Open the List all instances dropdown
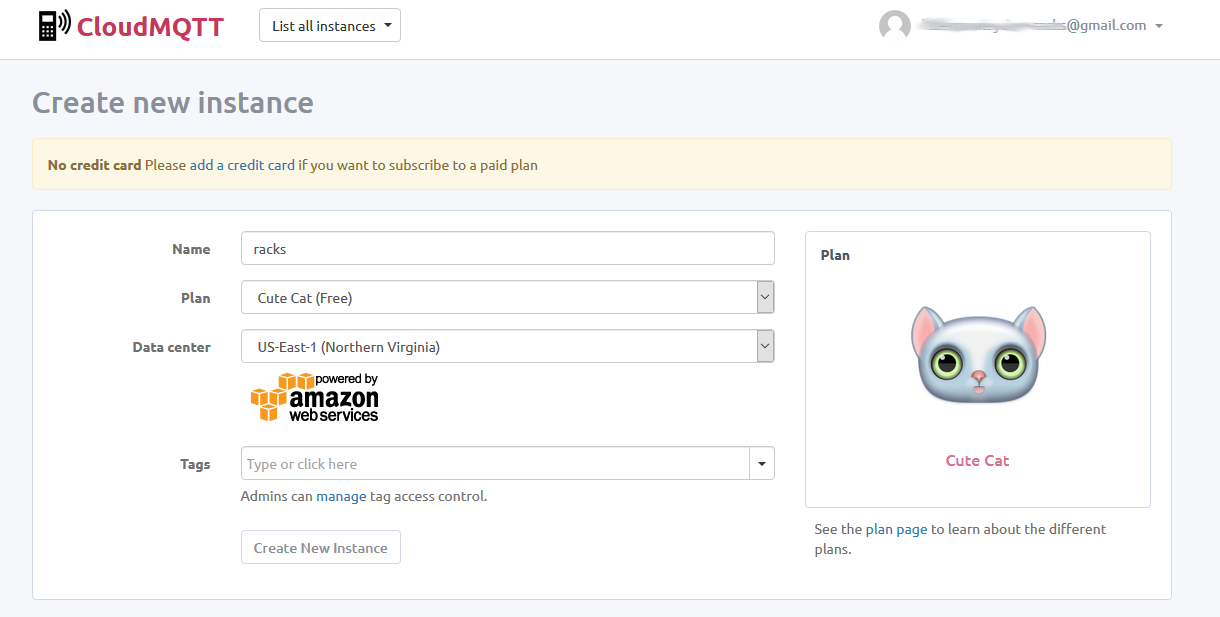Image resolution: width=1220 pixels, height=617 pixels. pyautogui.click(x=329, y=26)
